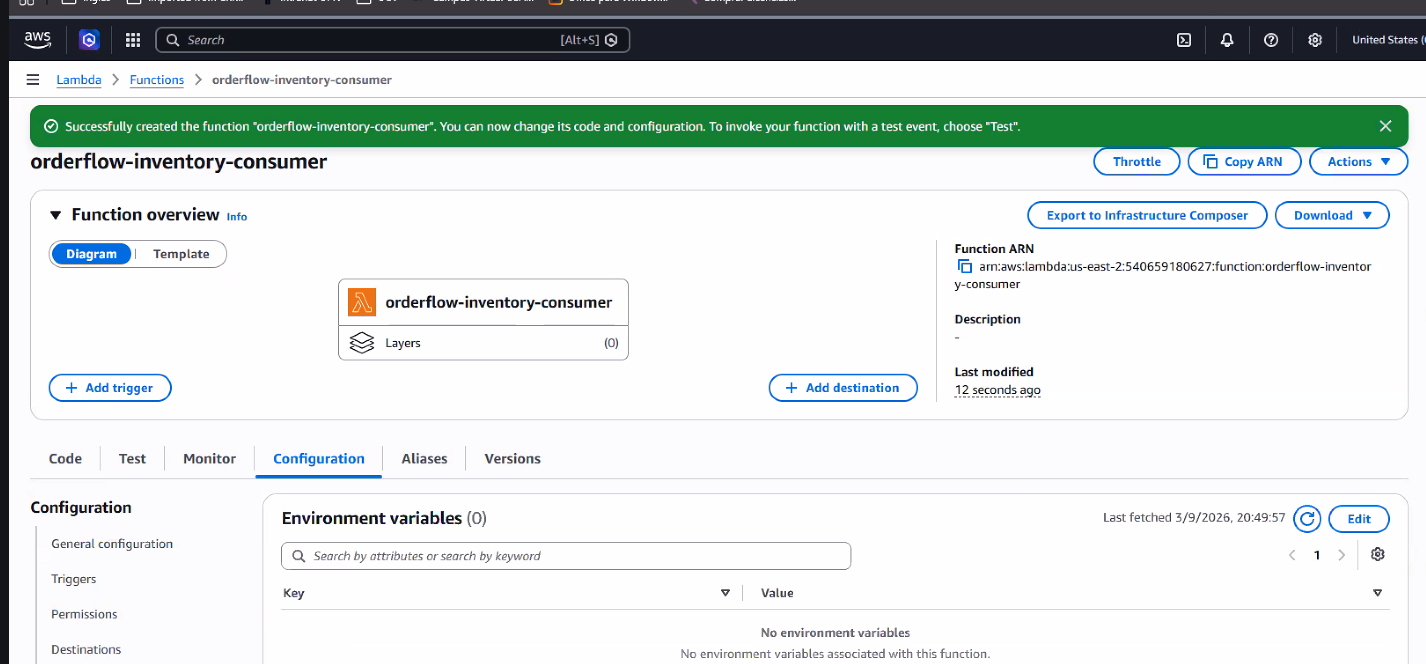Click the Lambda icon in the function diagram
Image resolution: width=1426 pixels, height=664 pixels.
tap(361, 302)
